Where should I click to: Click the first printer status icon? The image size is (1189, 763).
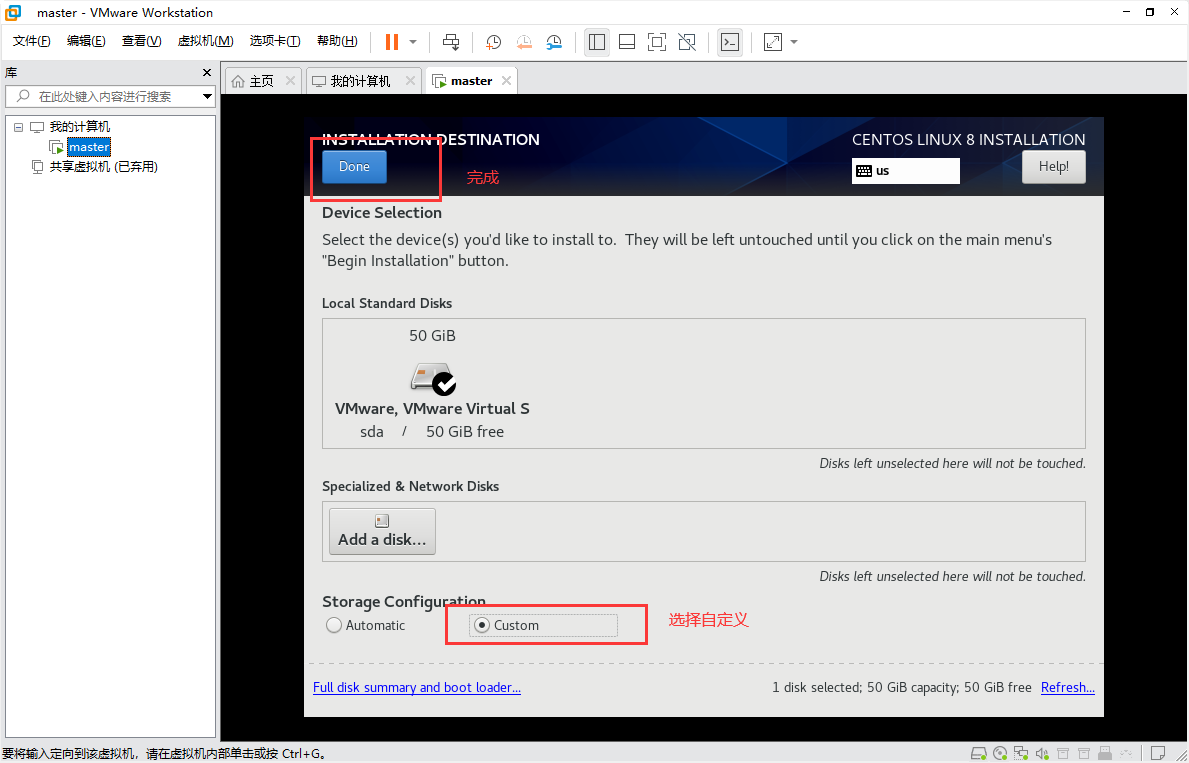(1063, 753)
